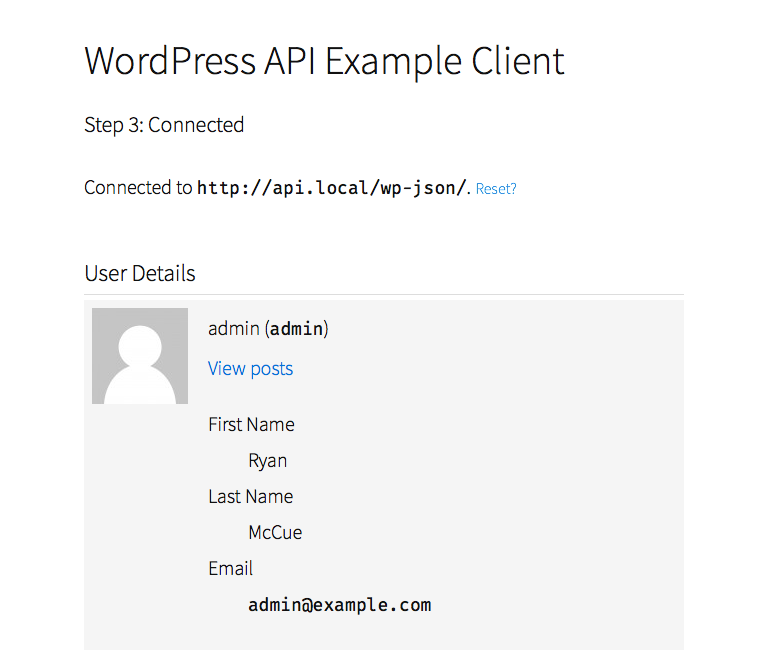768x661 pixels.
Task: Click the Reset? link
Action: (x=496, y=189)
